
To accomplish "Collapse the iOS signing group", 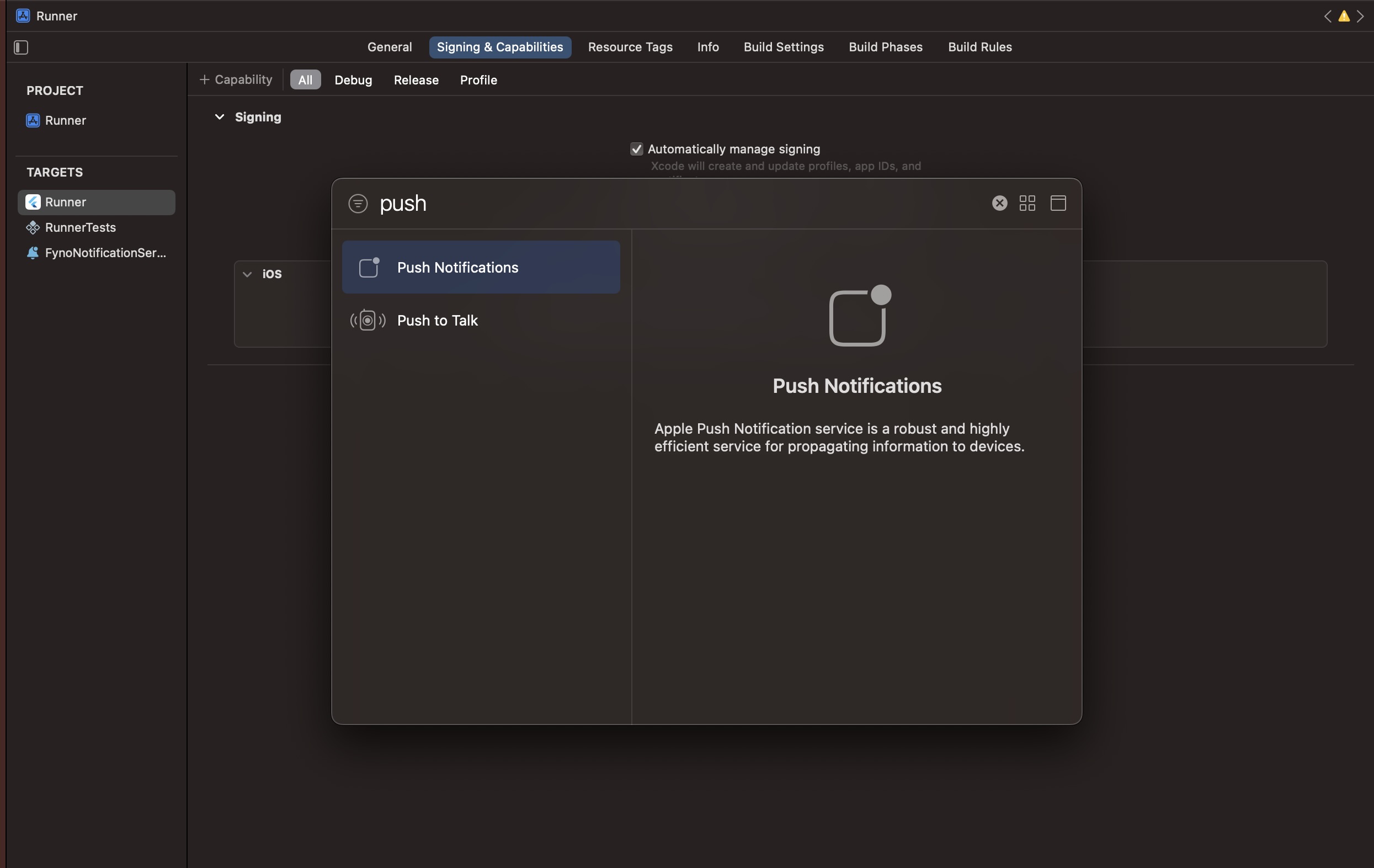I will tap(247, 274).
